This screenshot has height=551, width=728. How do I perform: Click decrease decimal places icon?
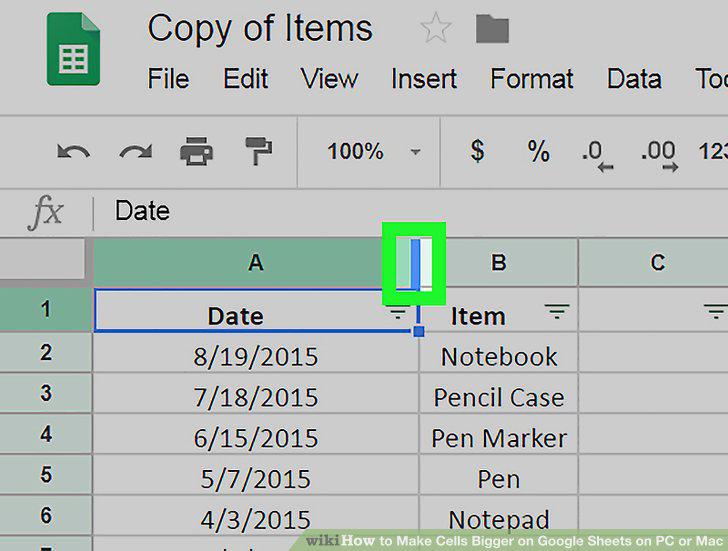click(598, 156)
